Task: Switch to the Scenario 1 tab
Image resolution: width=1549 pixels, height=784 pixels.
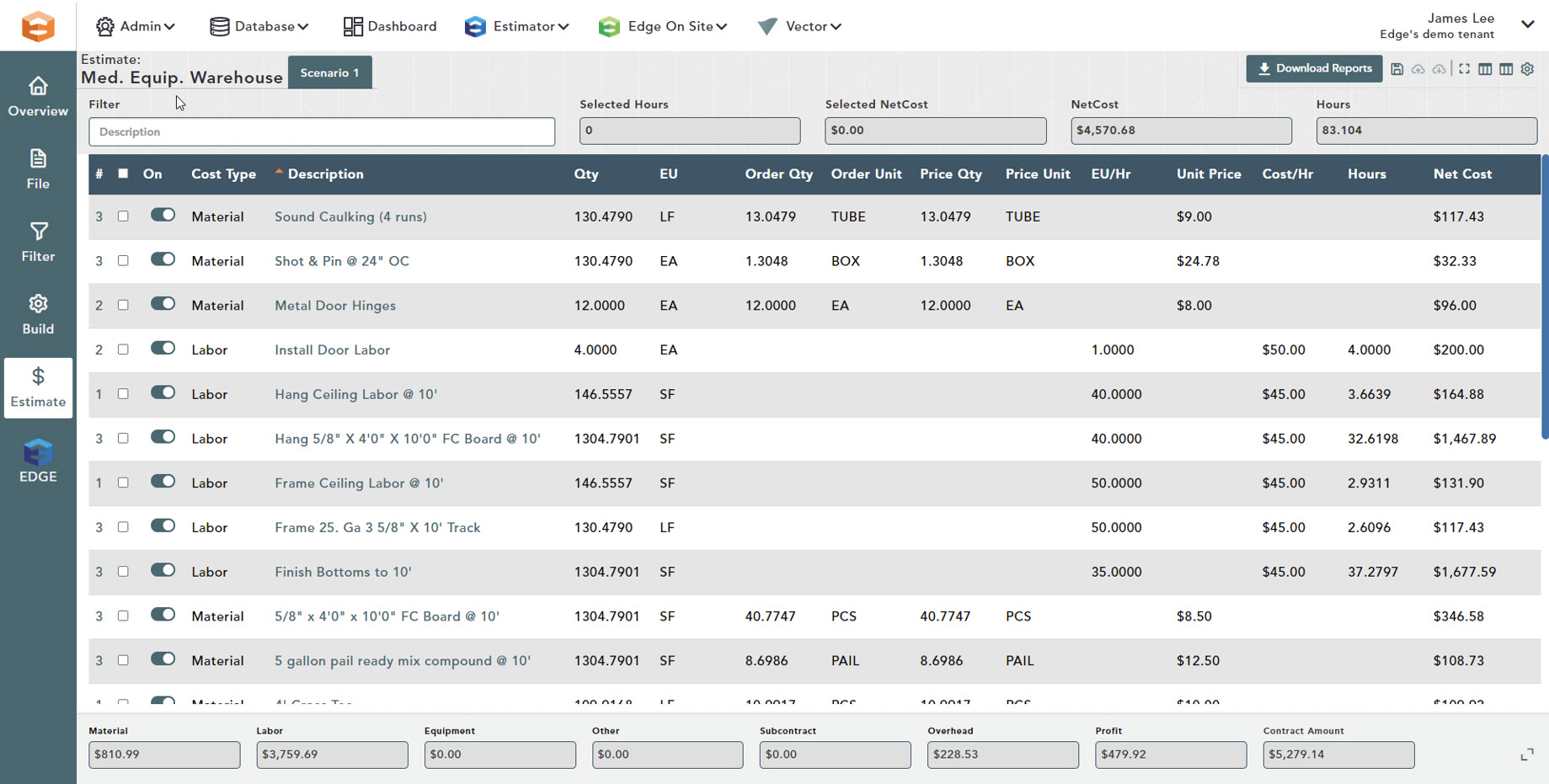Action: [329, 72]
